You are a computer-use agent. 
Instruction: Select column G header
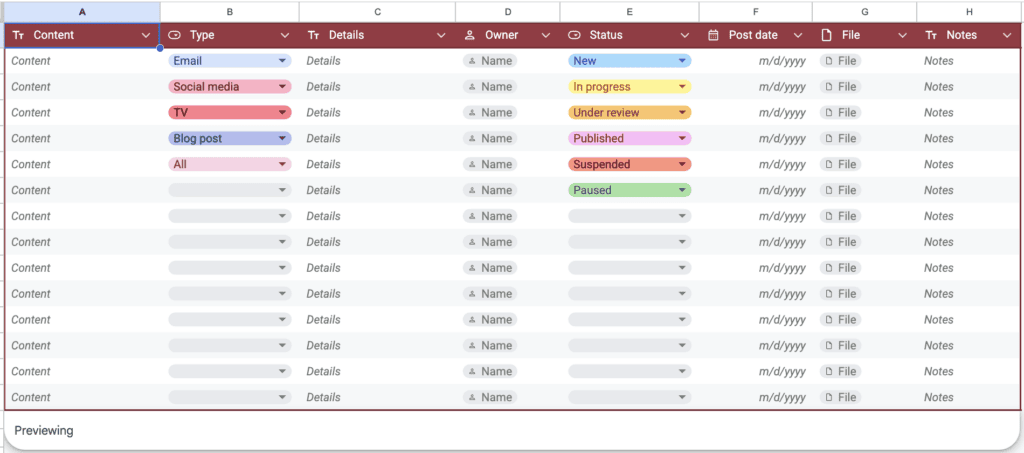tap(865, 12)
